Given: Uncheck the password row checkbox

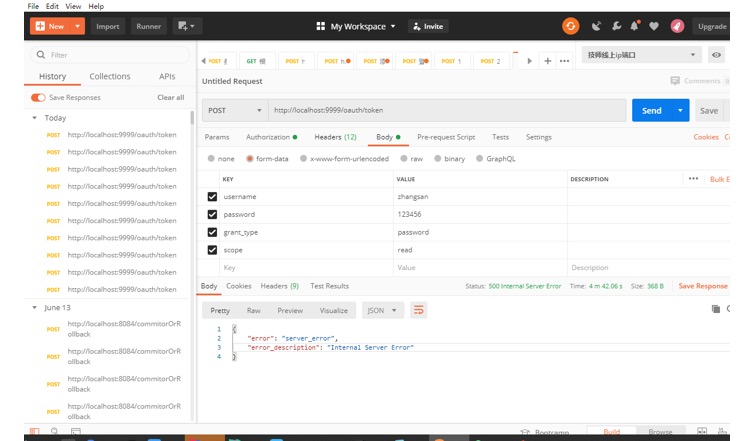Looking at the screenshot, I should click(x=212, y=214).
